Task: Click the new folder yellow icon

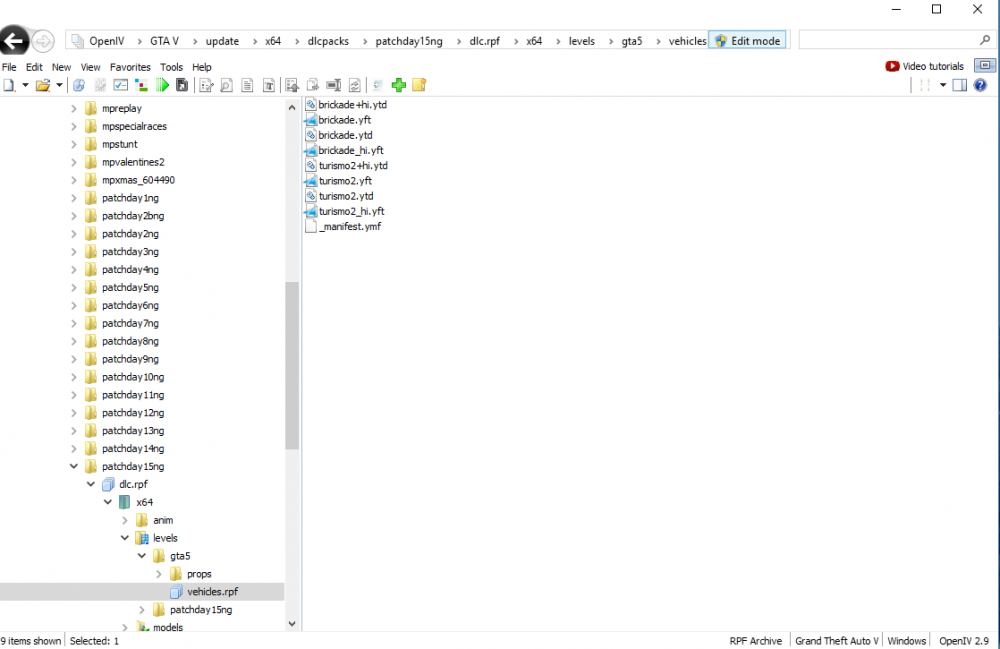Action: 419,85
